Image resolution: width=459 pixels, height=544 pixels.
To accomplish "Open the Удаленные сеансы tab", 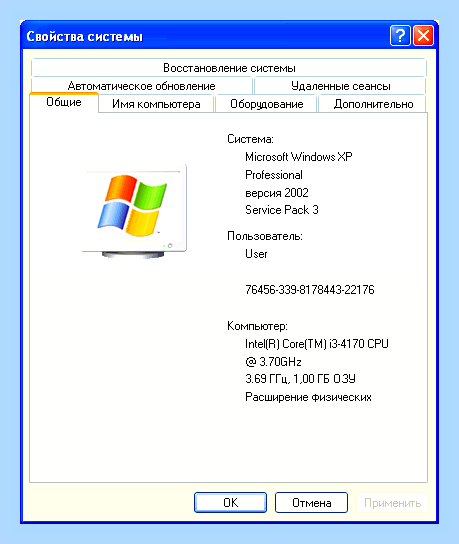I will 340,86.
